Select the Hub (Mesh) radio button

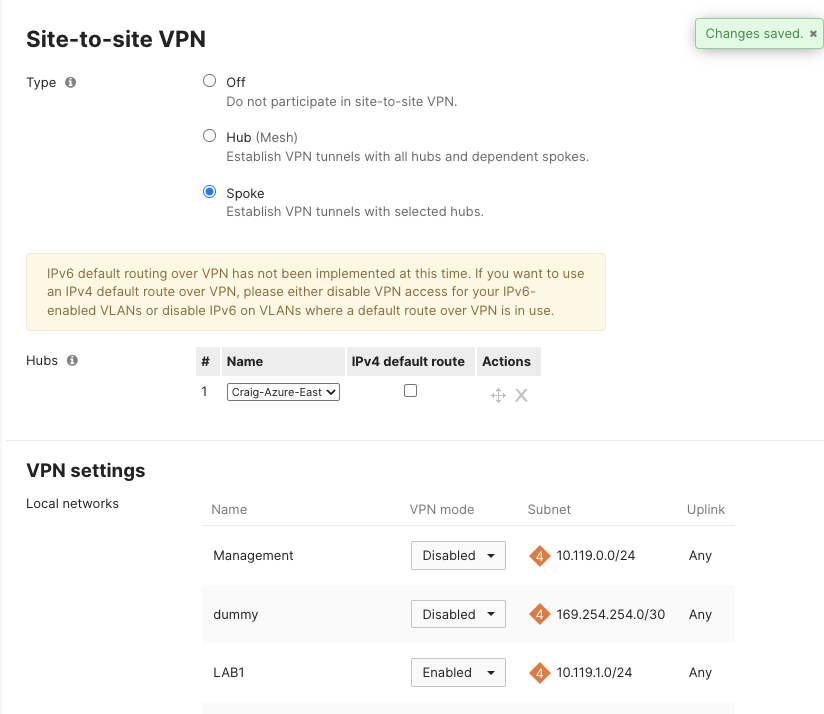[x=210, y=136]
